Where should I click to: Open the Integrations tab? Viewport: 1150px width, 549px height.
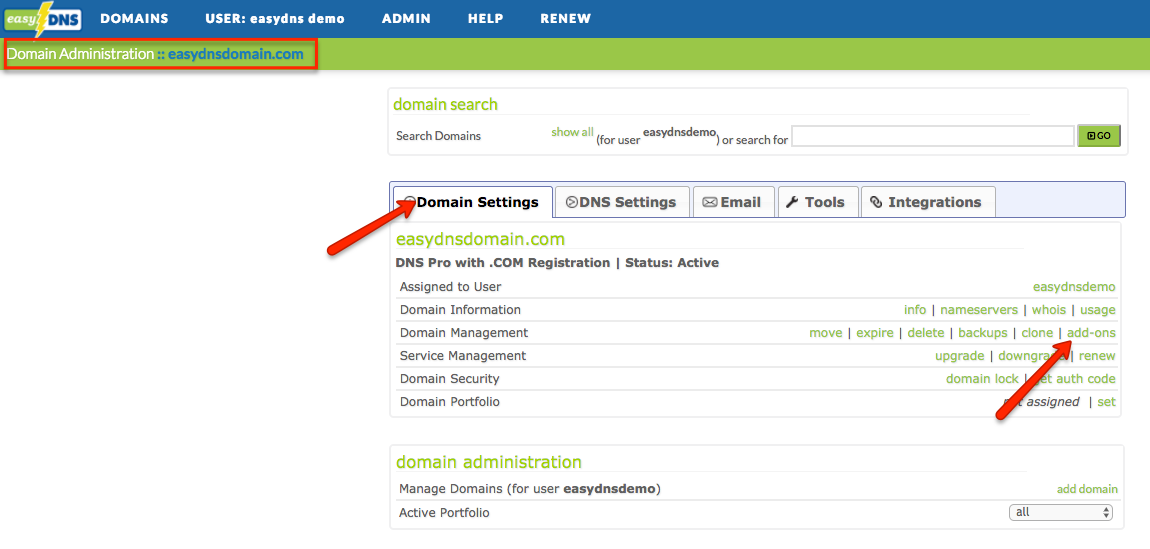928,202
